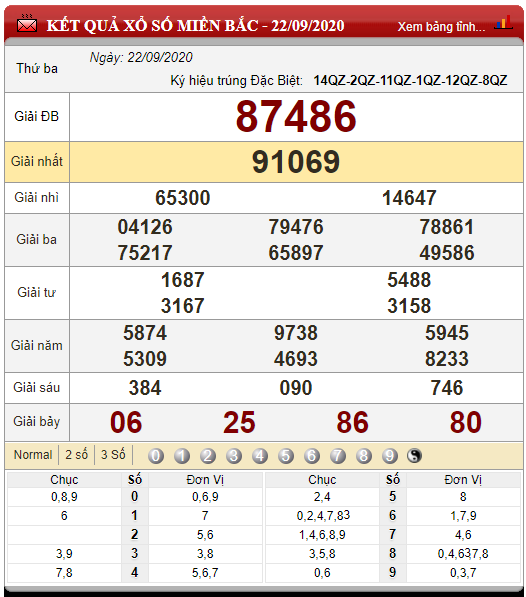Click the Thứ ba weekday label

(37, 69)
